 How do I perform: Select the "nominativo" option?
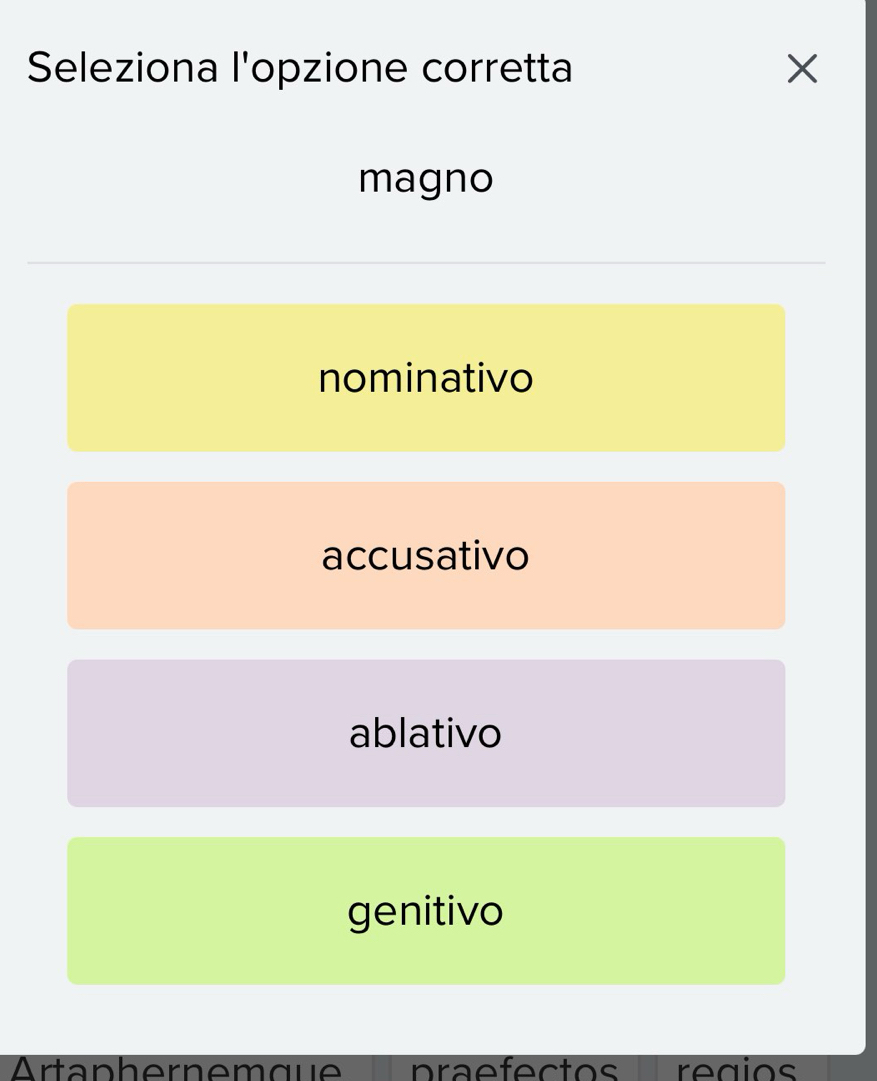426,378
